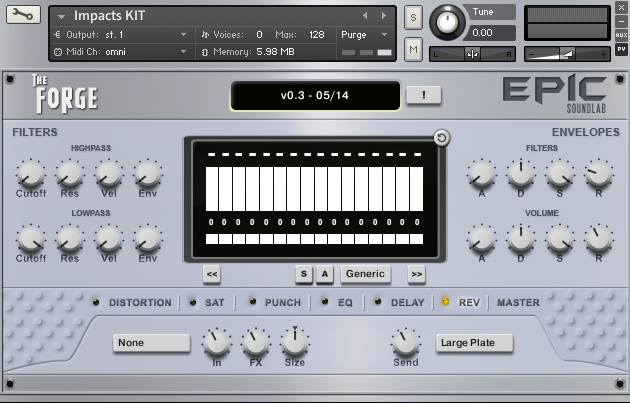The image size is (630, 403).
Task: Click the first step bar in the sequencer
Action: click(x=212, y=189)
